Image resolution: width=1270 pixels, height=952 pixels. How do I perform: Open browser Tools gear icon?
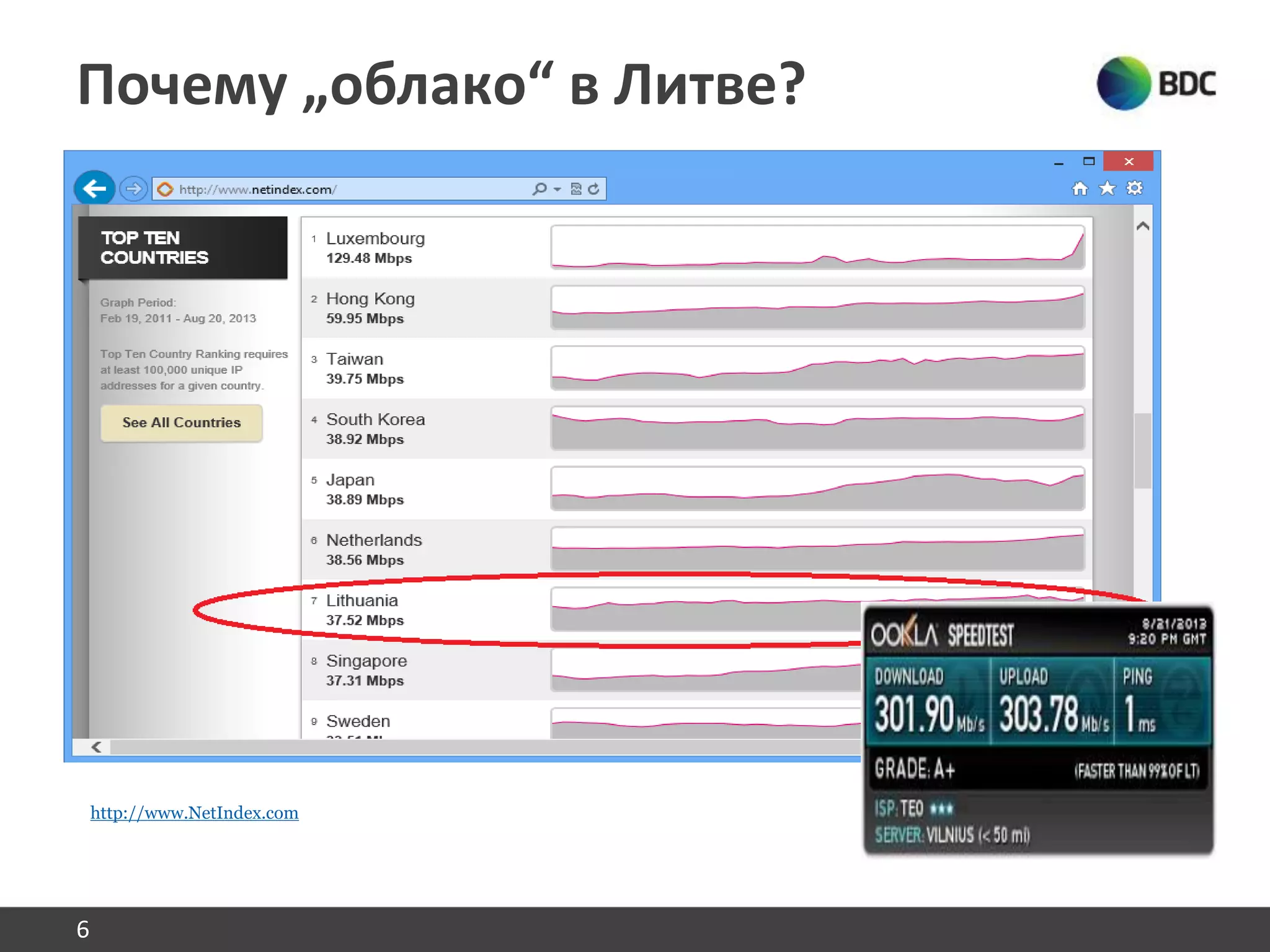[1135, 188]
